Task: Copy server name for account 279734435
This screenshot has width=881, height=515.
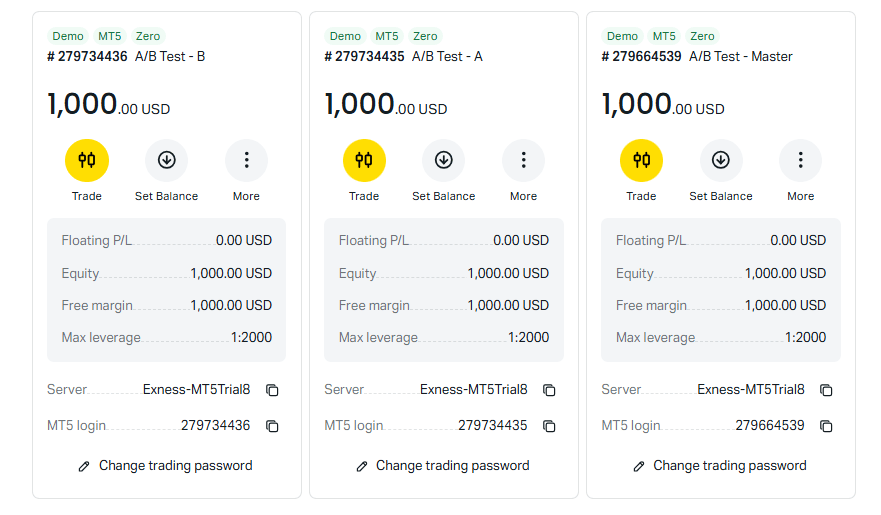Action: 549,390
